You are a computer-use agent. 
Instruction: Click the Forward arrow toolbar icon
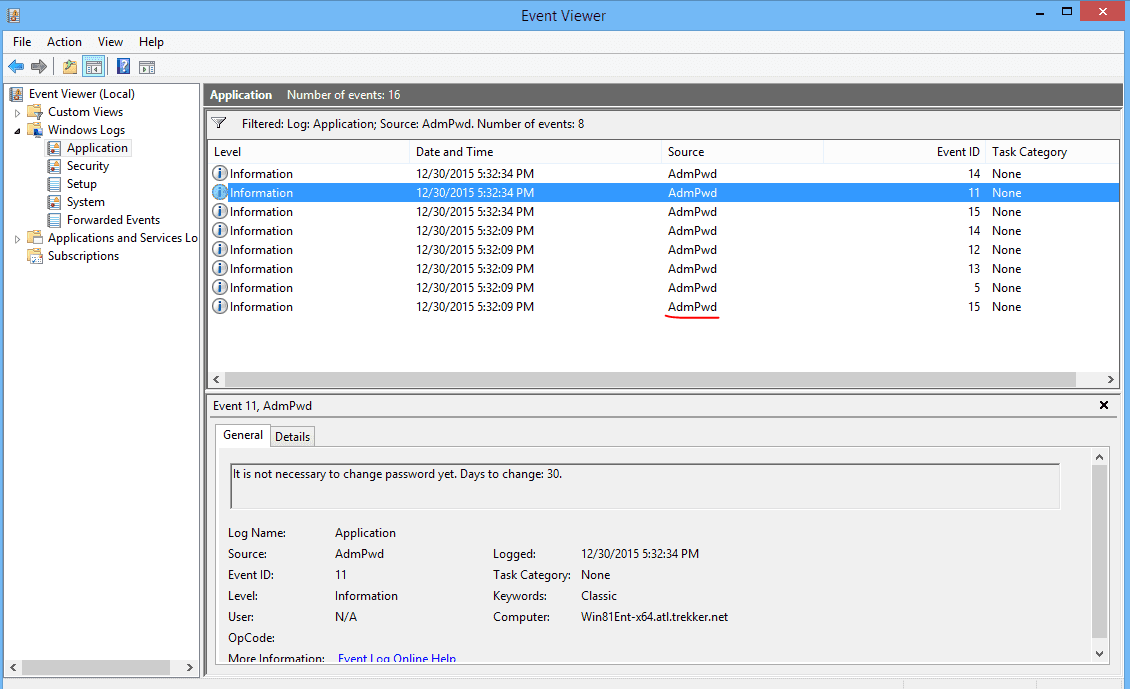pyautogui.click(x=39, y=67)
